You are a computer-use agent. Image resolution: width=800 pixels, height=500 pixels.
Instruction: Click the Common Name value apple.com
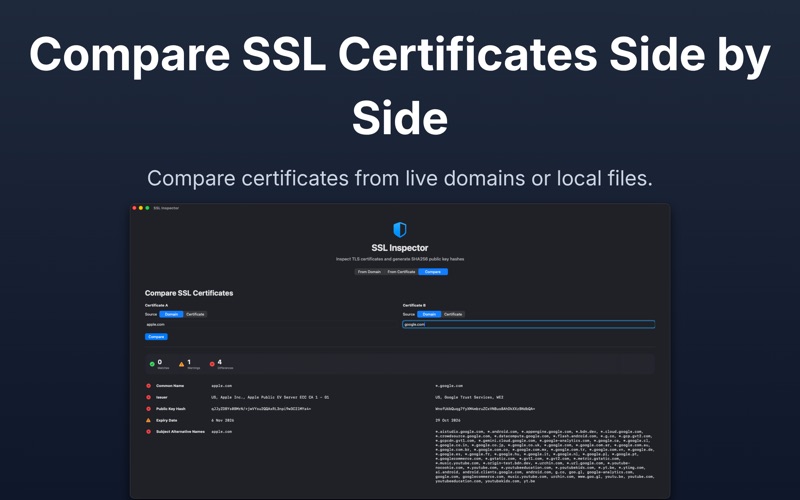(221, 386)
